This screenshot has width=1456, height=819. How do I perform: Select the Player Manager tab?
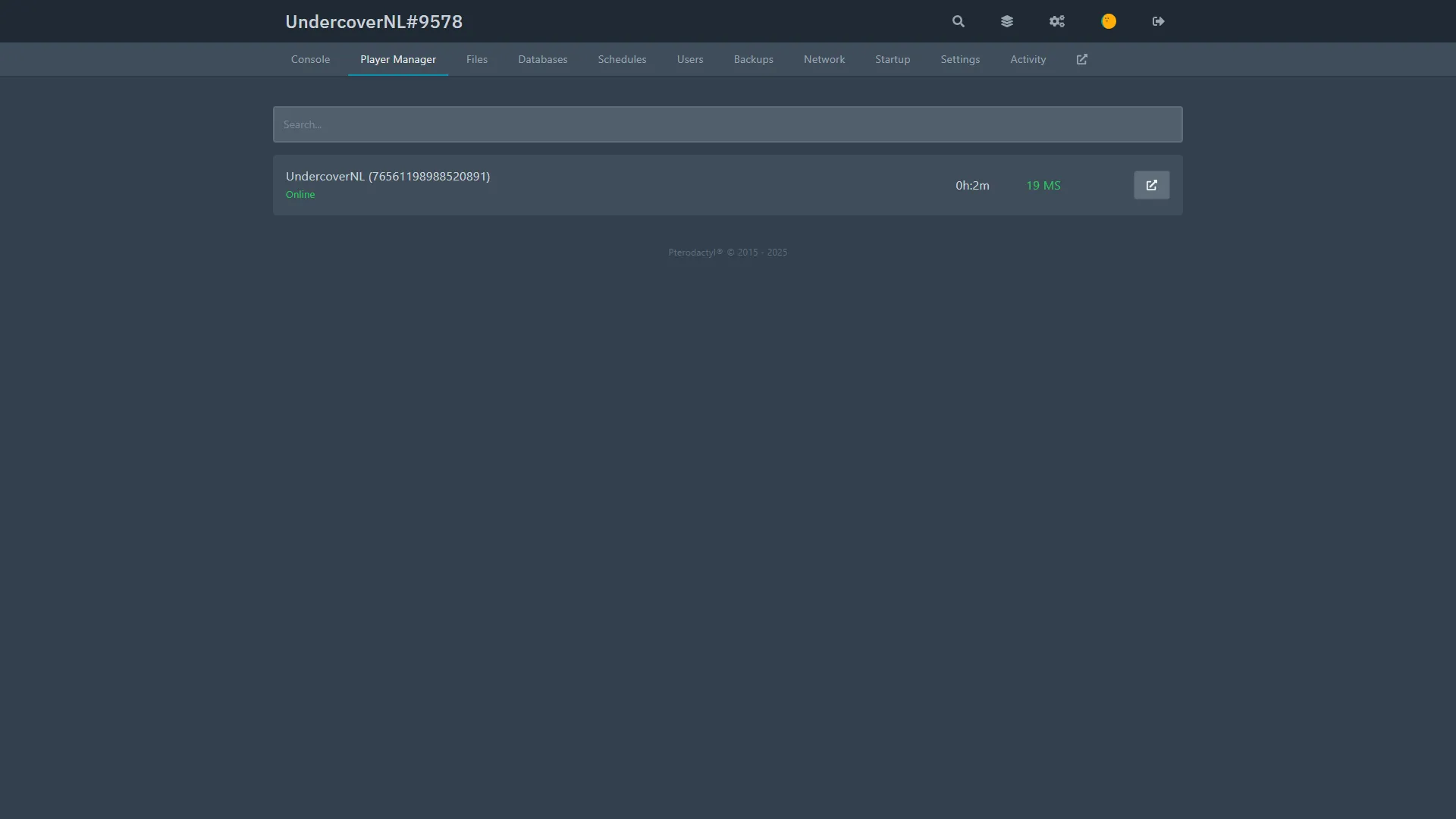point(397,59)
